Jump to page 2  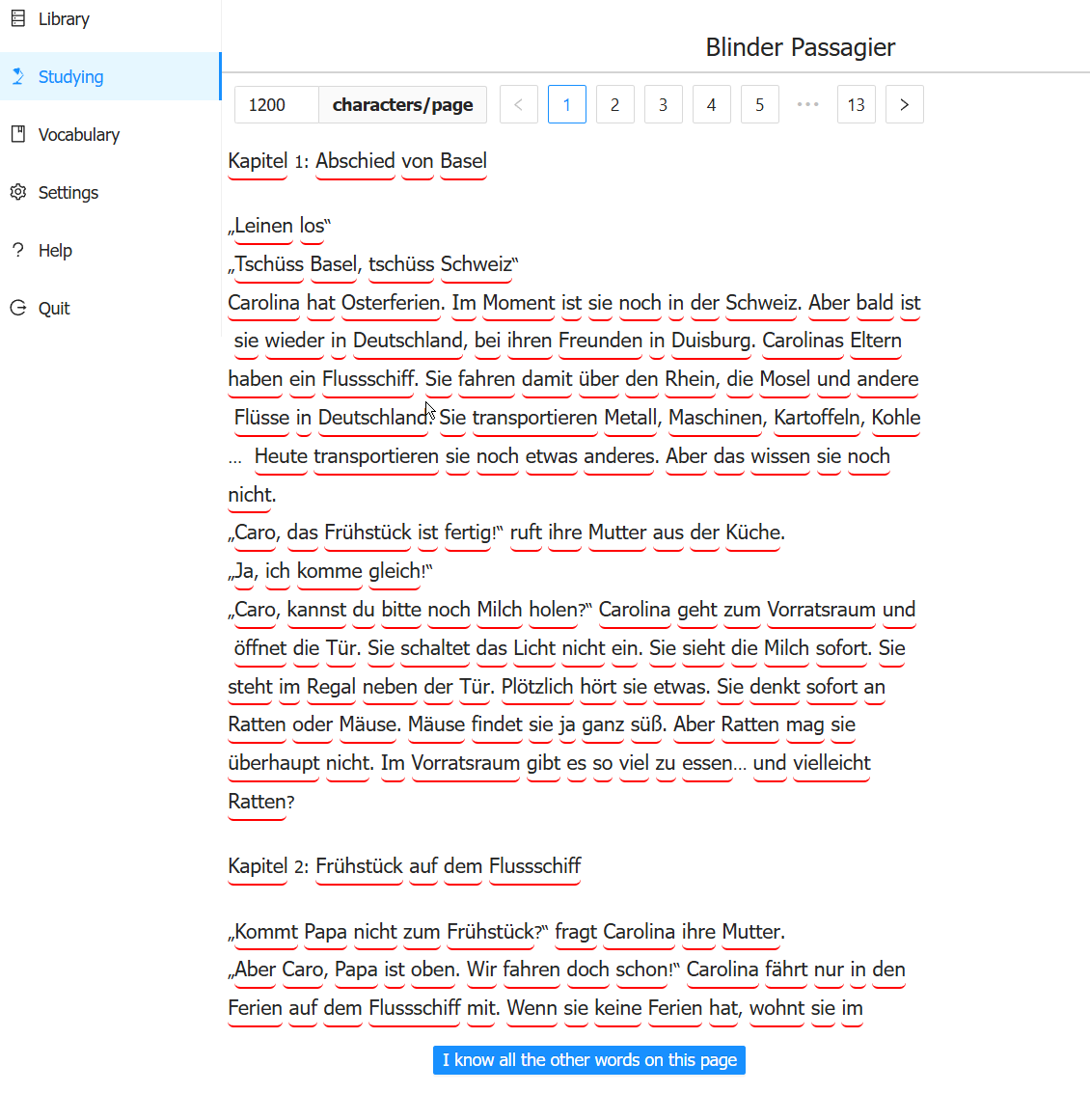click(615, 104)
